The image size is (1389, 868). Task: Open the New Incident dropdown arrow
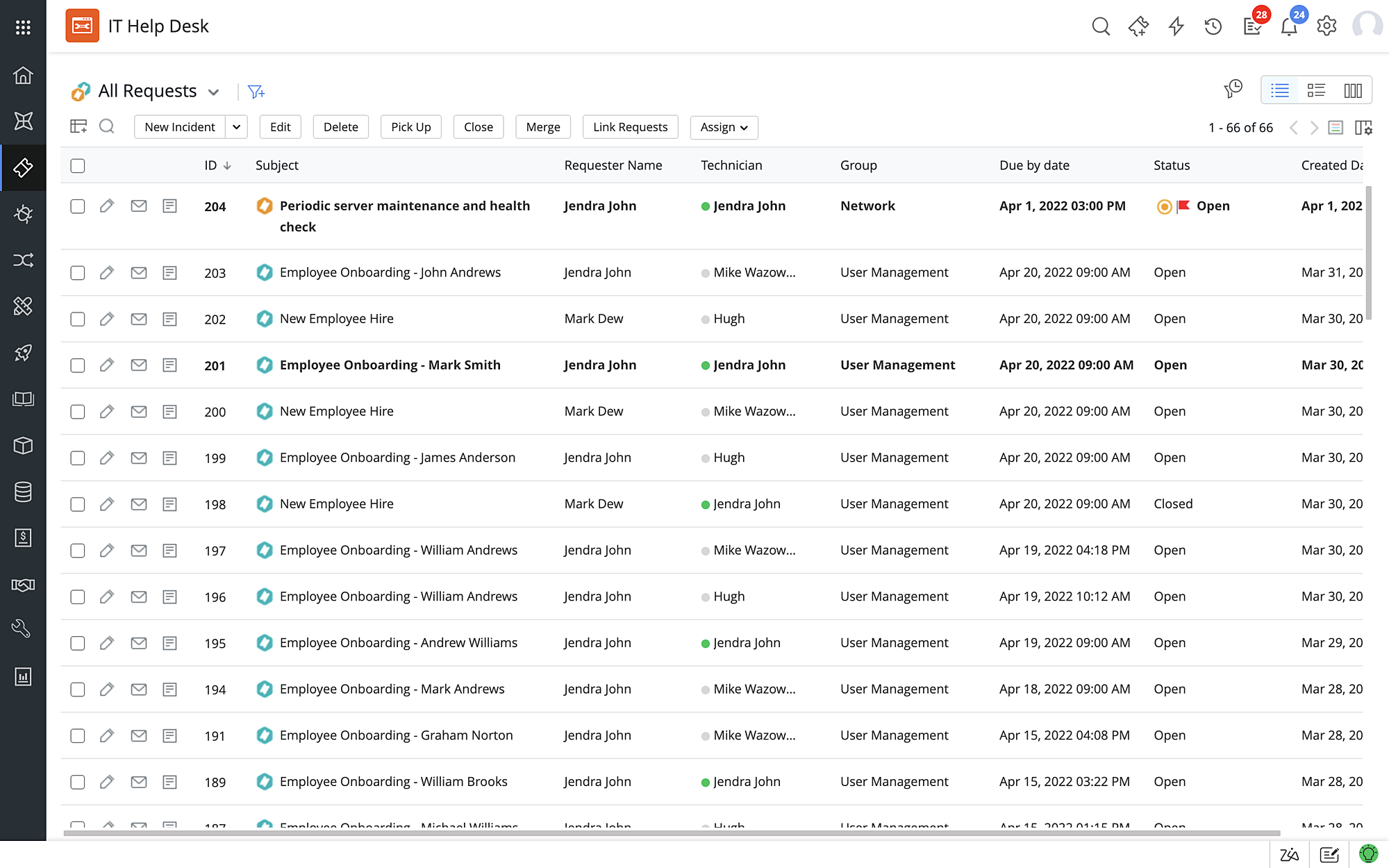(236, 127)
